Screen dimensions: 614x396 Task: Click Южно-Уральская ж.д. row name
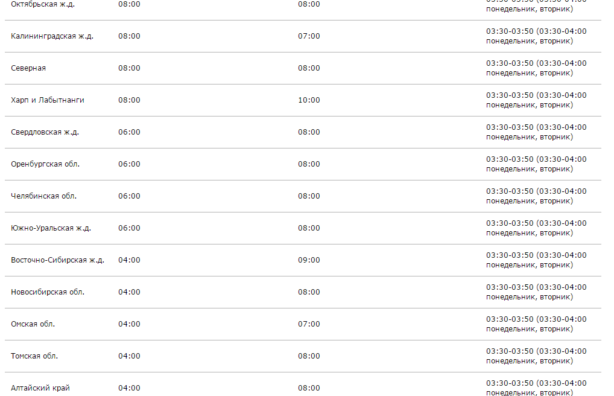(51, 228)
